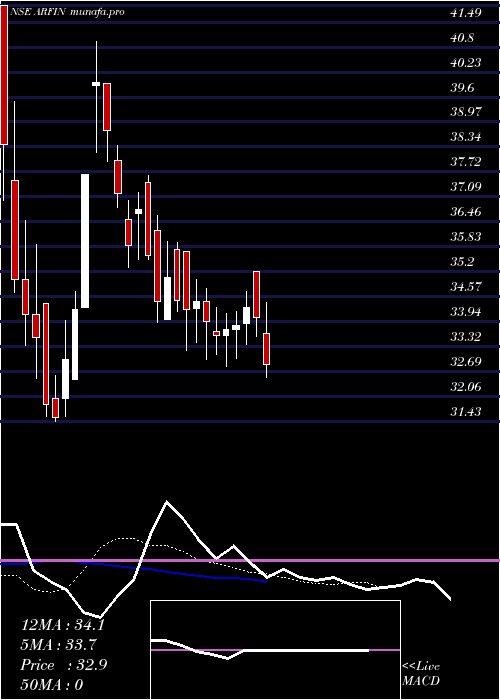Select the 35.2 price axis label

coord(462,262)
